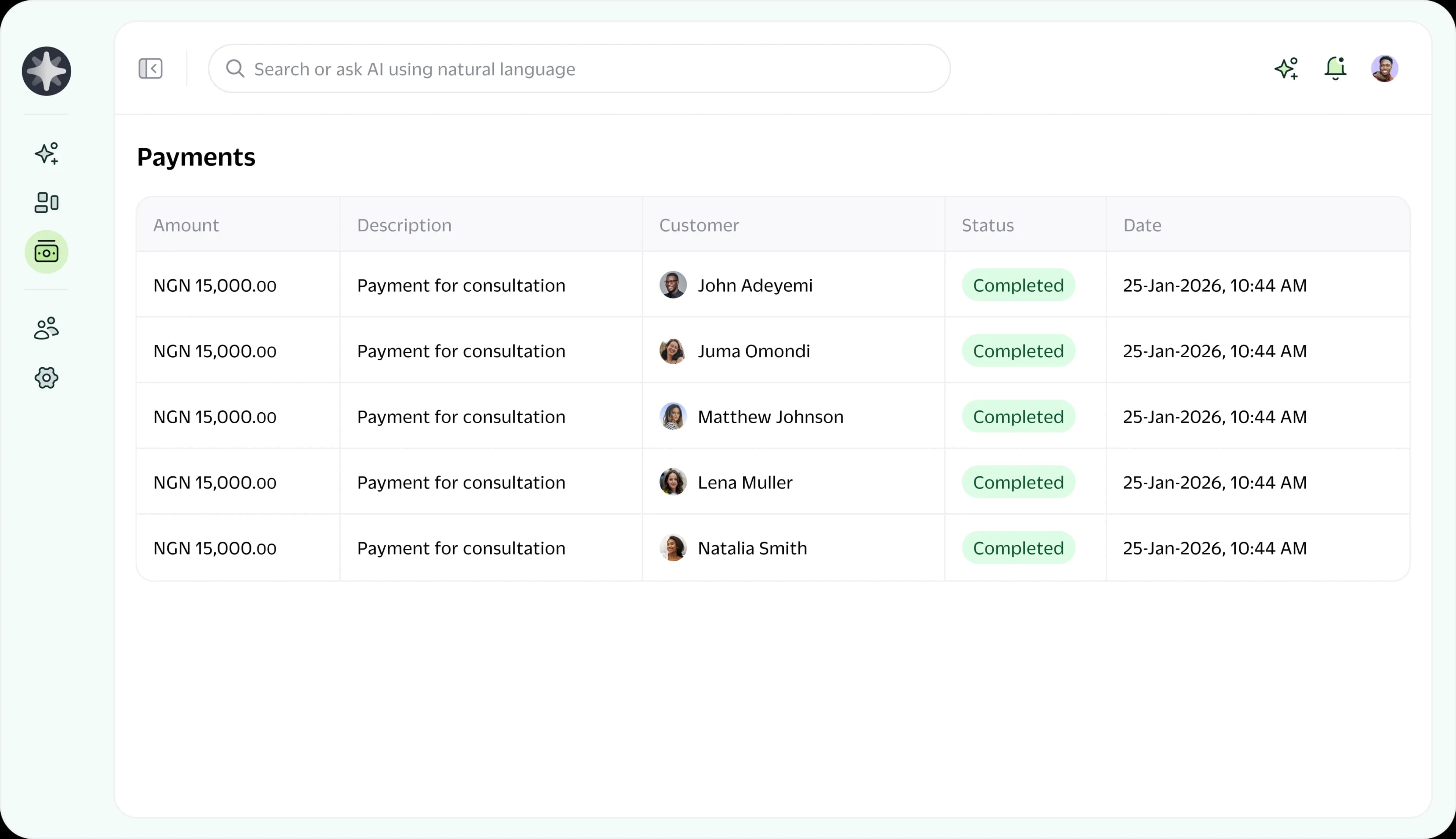The image size is (1456, 839).
Task: Click the Payments page heading
Action: tap(196, 157)
